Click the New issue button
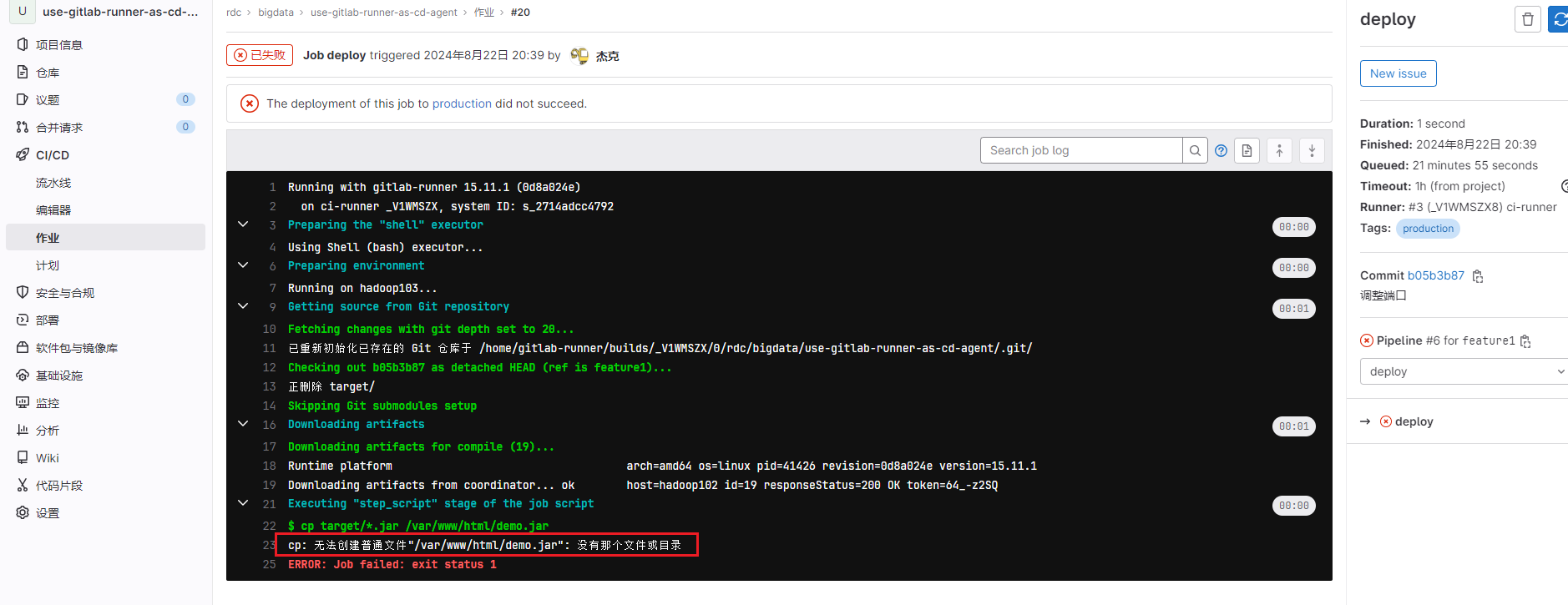This screenshot has height=605, width=1568. (1398, 73)
